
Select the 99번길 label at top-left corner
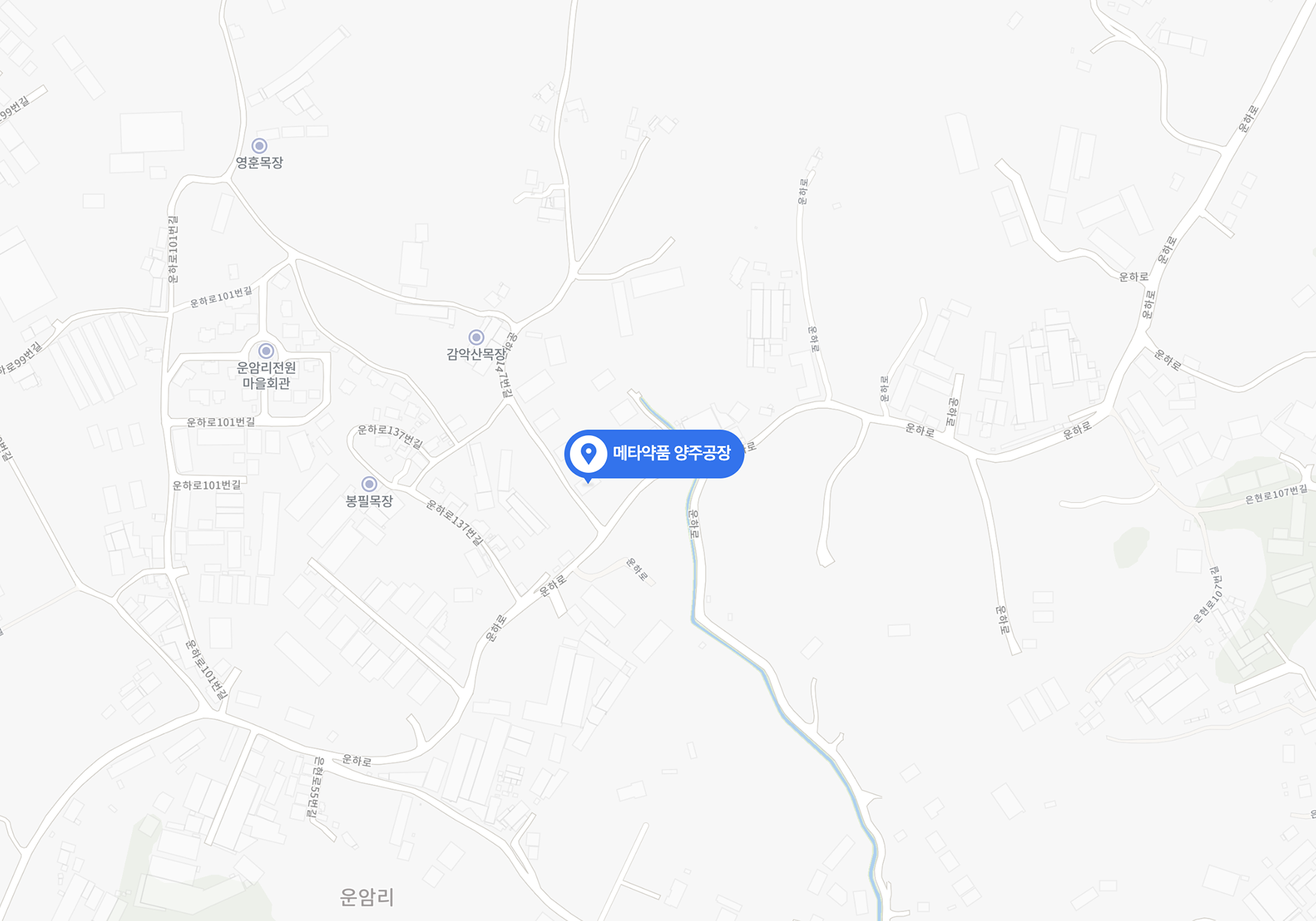pos(15,109)
